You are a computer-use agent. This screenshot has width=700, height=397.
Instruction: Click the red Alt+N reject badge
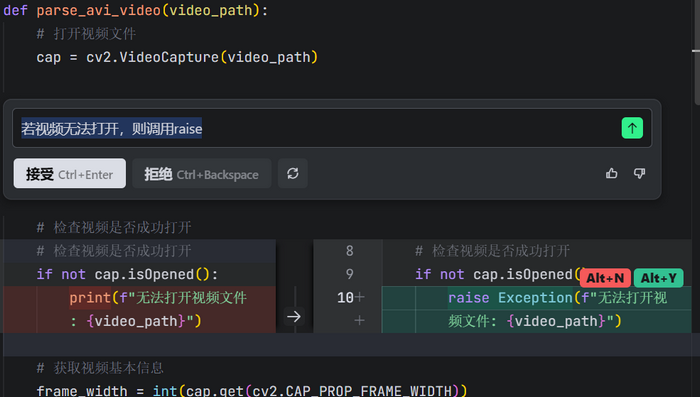click(x=605, y=278)
